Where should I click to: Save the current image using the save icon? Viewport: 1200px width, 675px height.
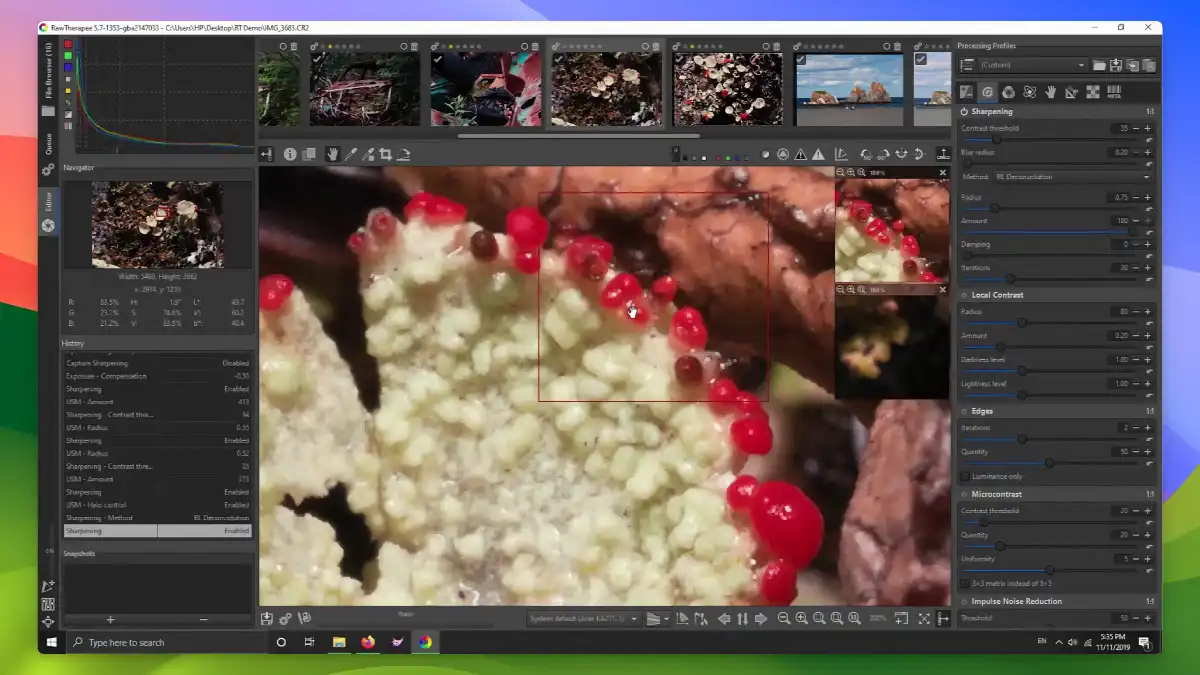(266, 618)
